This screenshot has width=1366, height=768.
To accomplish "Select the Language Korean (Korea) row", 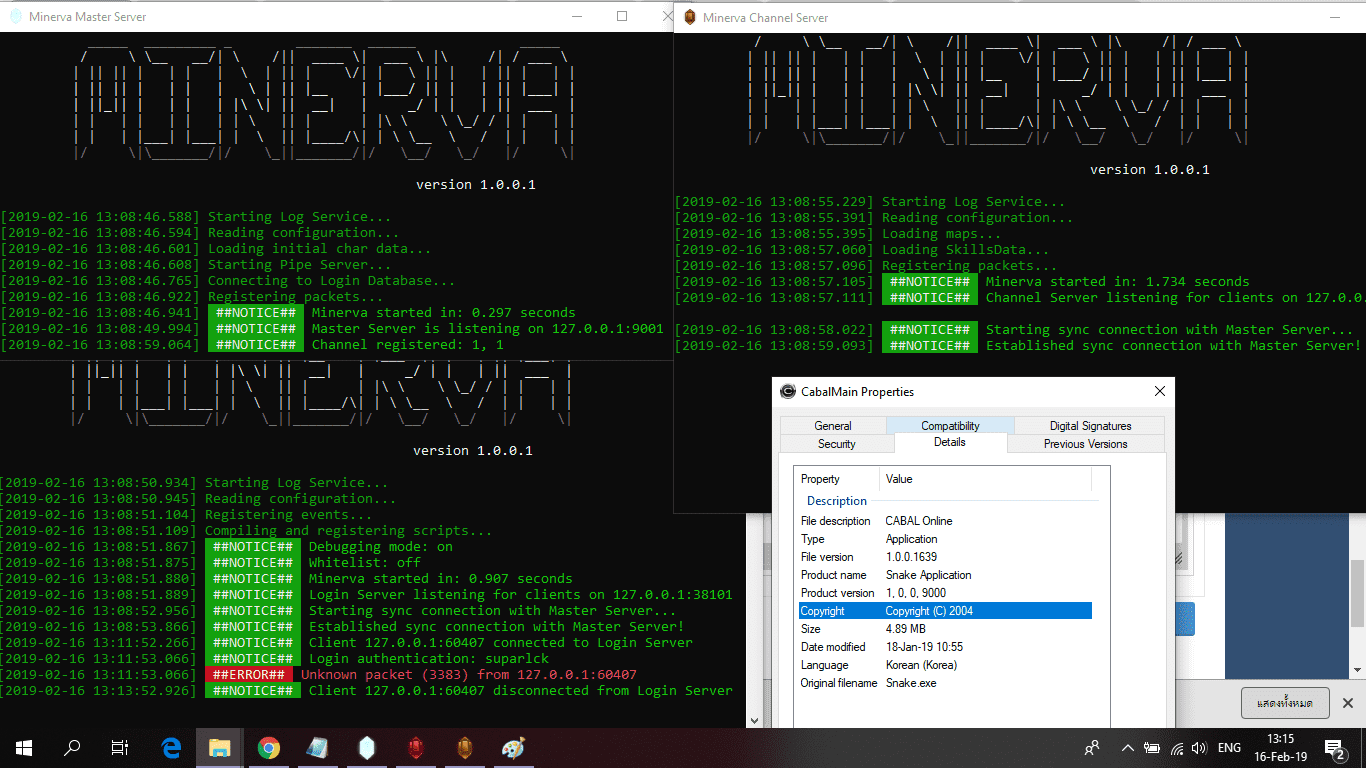I will [945, 665].
